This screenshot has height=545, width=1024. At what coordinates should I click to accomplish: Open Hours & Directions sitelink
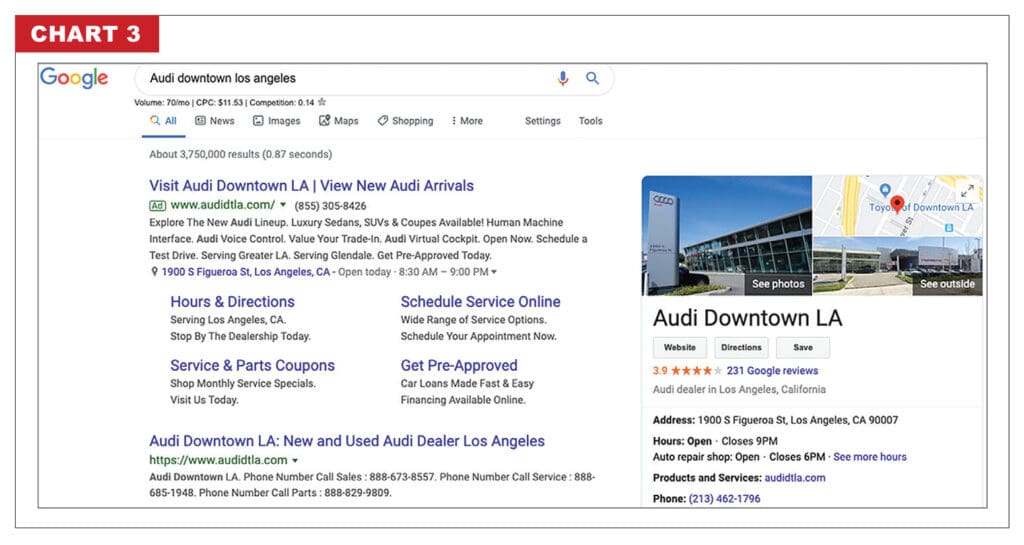(232, 302)
